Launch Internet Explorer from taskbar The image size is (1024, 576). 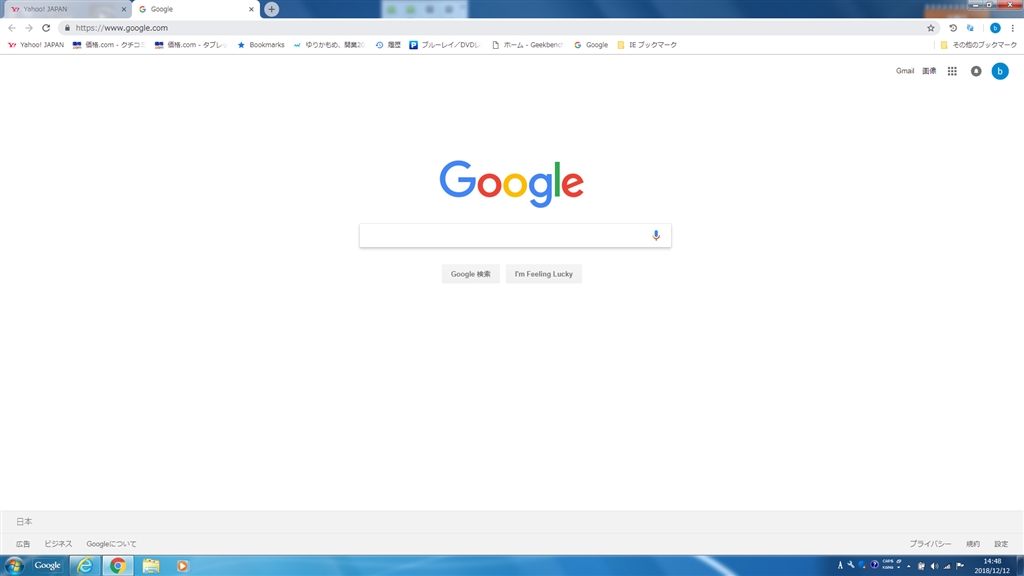click(x=85, y=566)
